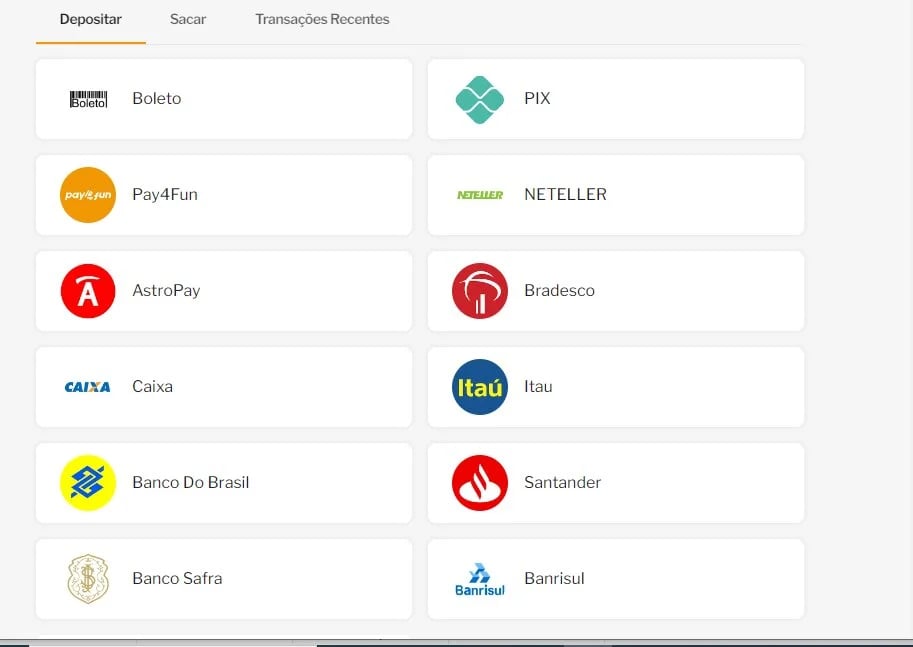
Task: Click the red Santander flame logo
Action: 480,483
